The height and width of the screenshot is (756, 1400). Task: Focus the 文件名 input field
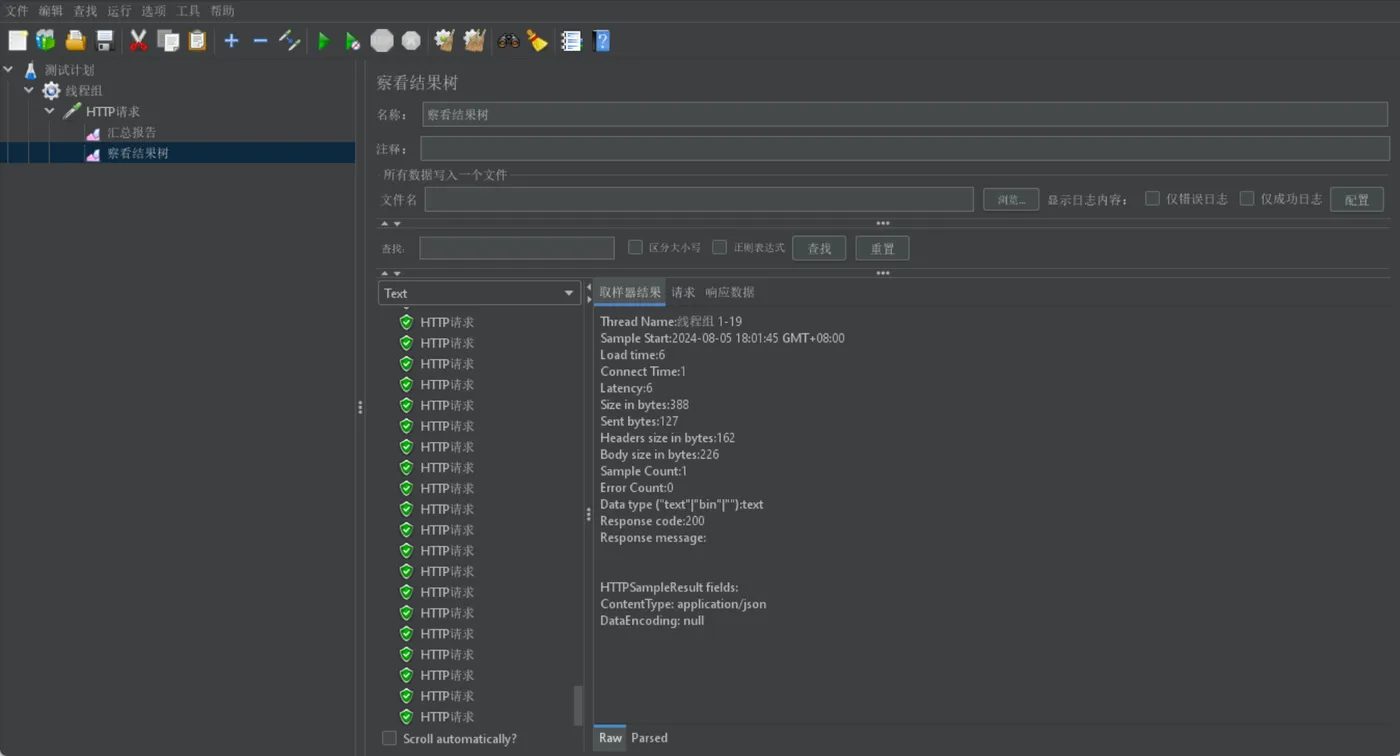point(699,199)
